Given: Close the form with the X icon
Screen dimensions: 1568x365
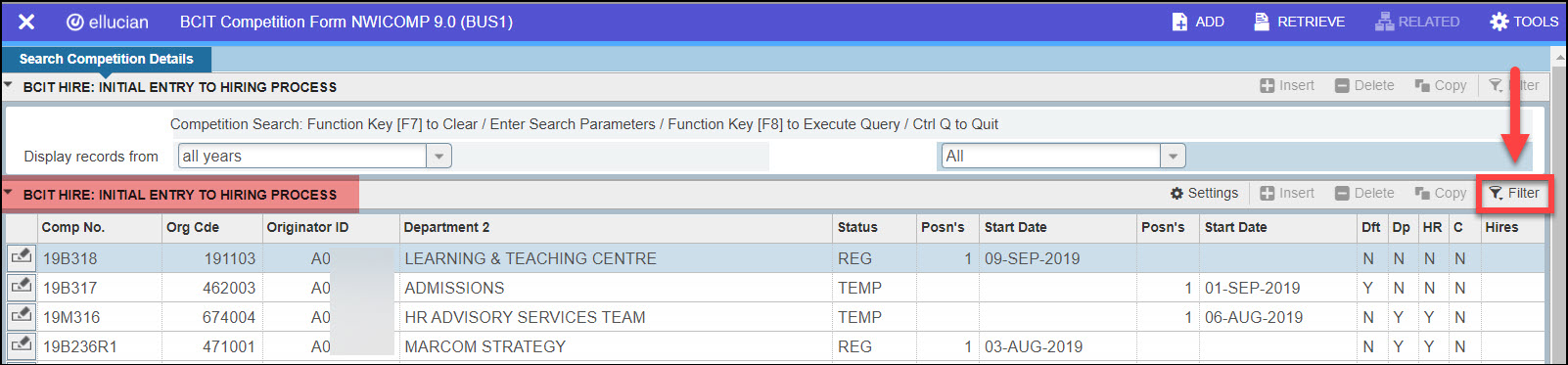Looking at the screenshot, I should click(x=26, y=22).
